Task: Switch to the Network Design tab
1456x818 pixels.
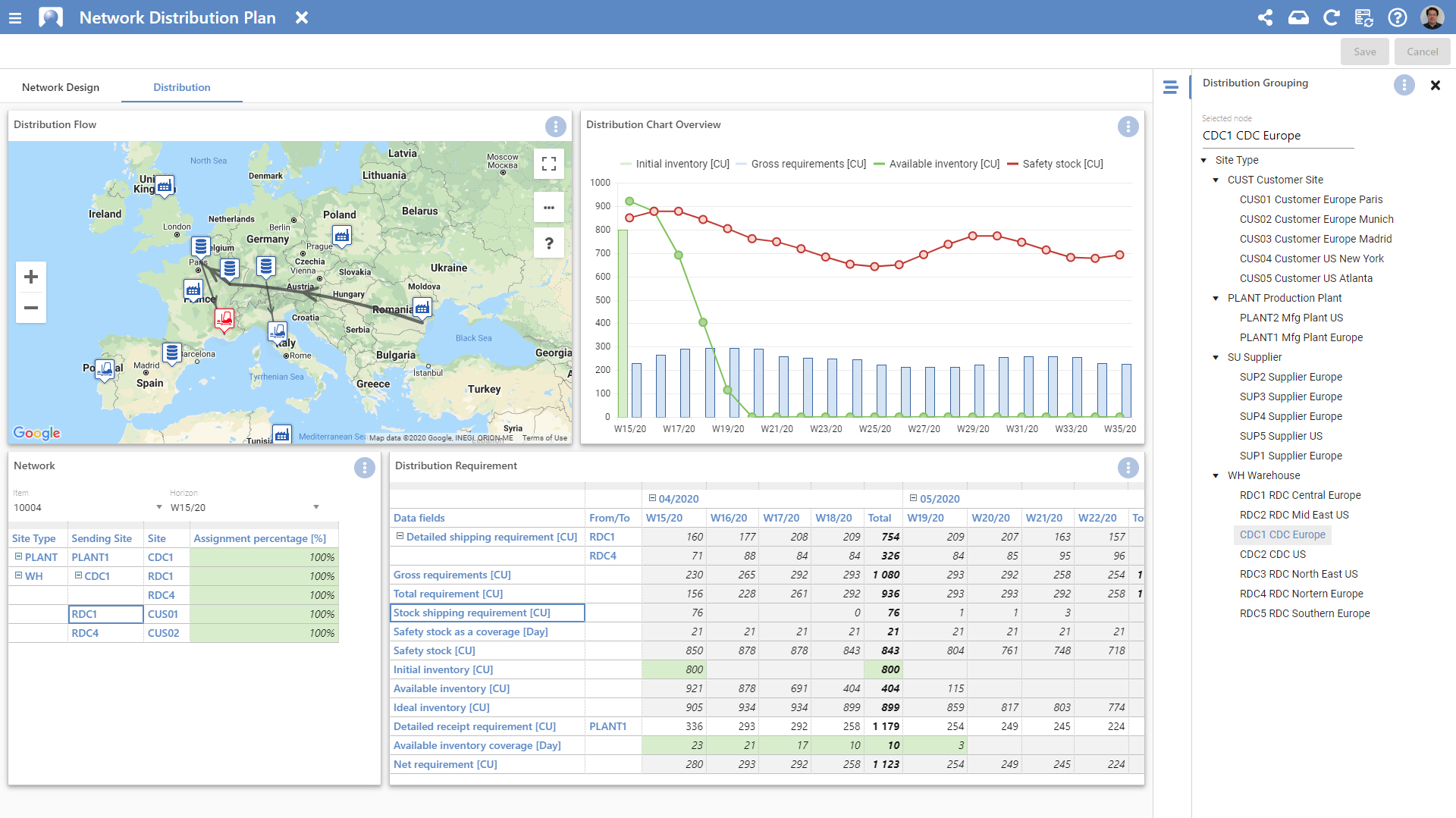Action: pyautogui.click(x=60, y=87)
